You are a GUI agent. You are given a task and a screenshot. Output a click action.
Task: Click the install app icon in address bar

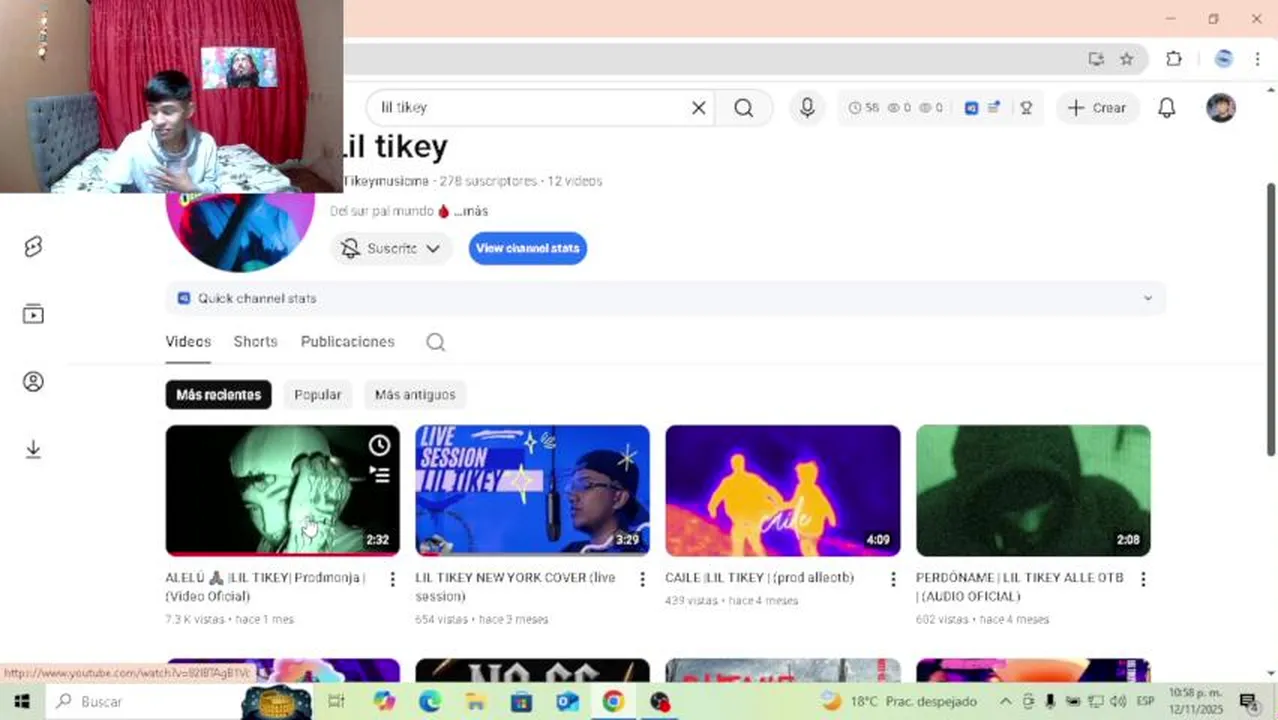(x=1096, y=59)
